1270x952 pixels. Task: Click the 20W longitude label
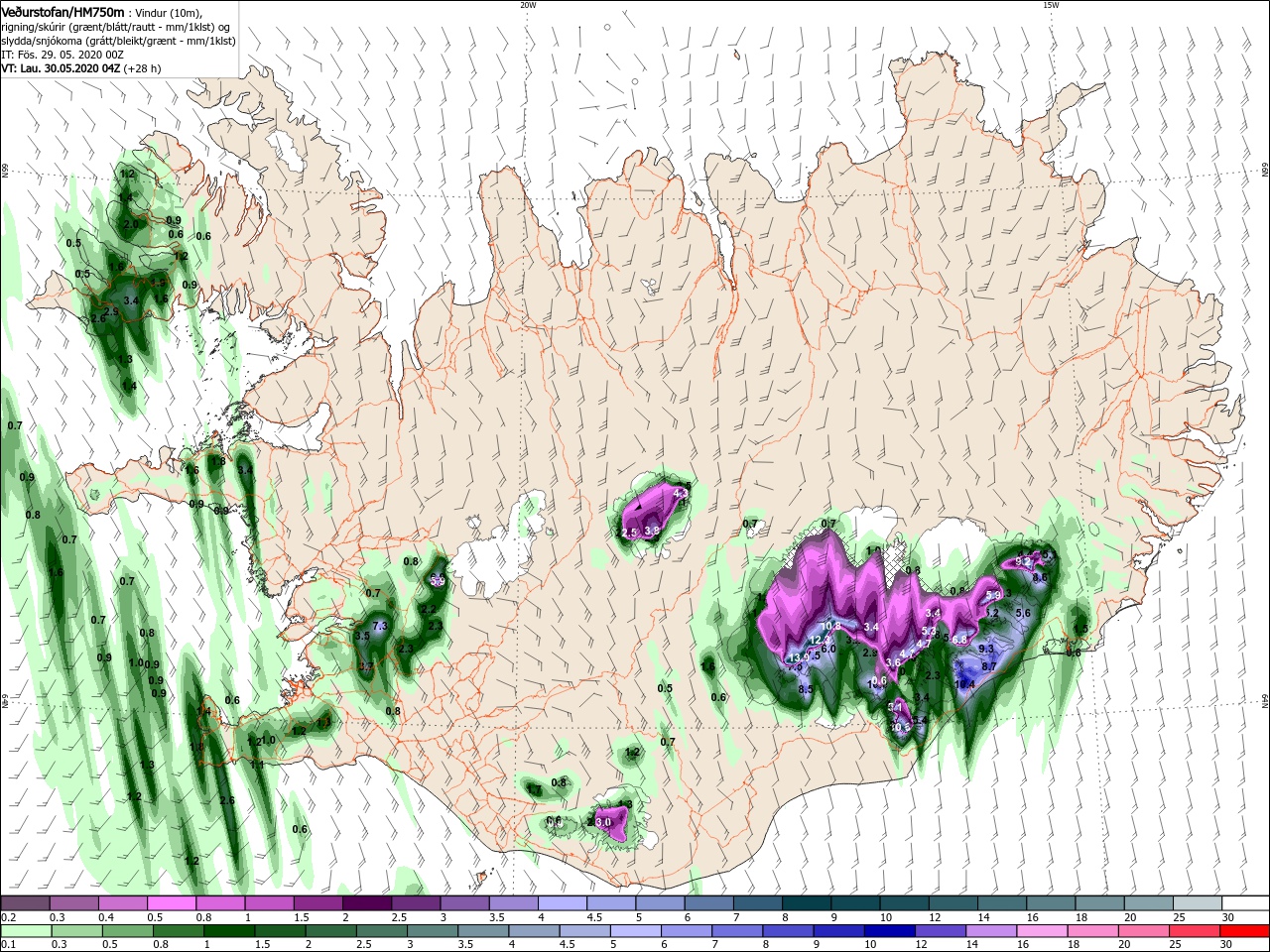click(x=528, y=5)
